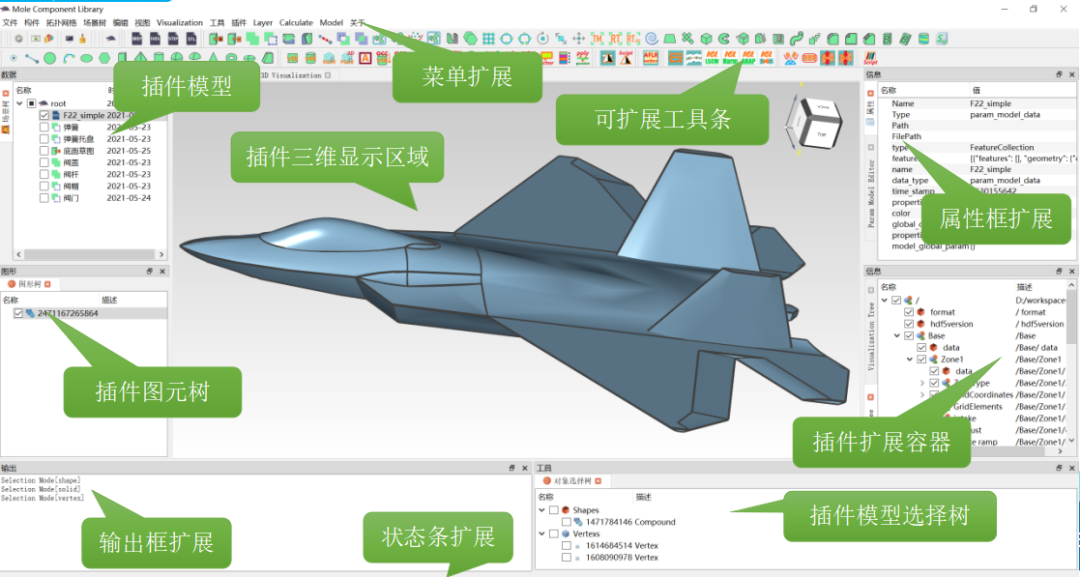Open the Calculate menu
This screenshot has height=577, width=1080.
tap(295, 22)
